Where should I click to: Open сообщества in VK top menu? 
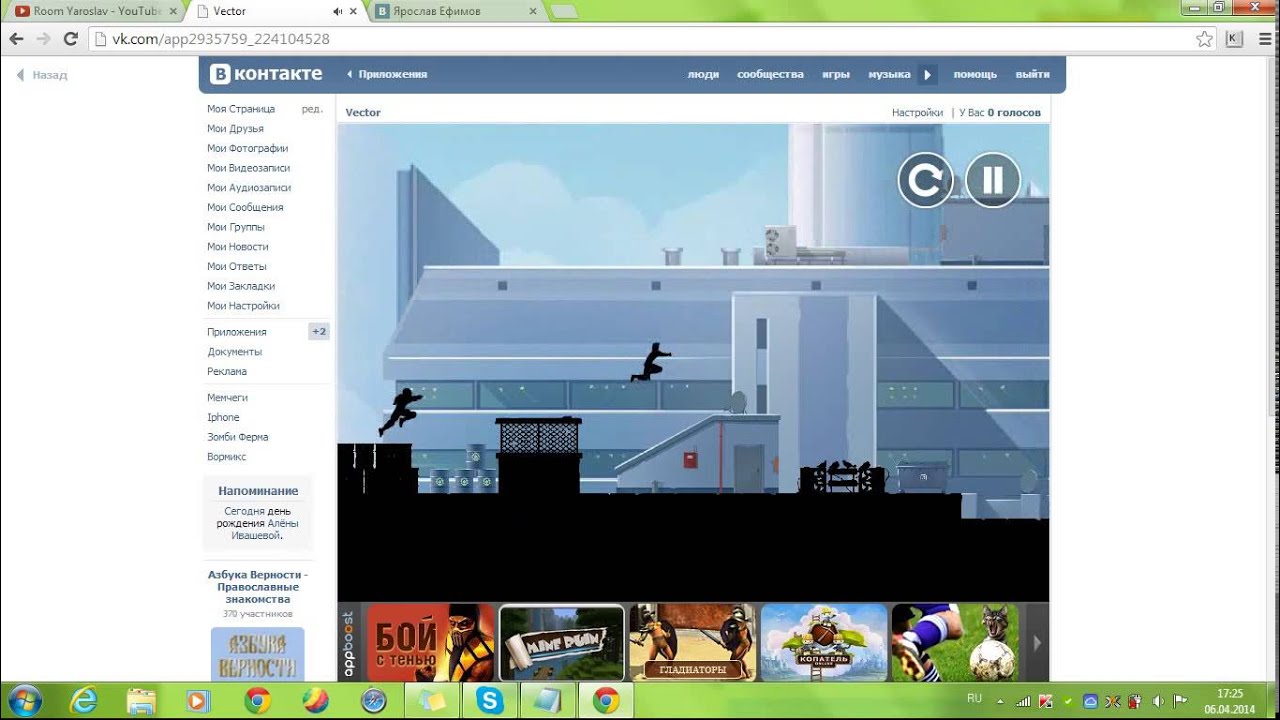pos(770,74)
